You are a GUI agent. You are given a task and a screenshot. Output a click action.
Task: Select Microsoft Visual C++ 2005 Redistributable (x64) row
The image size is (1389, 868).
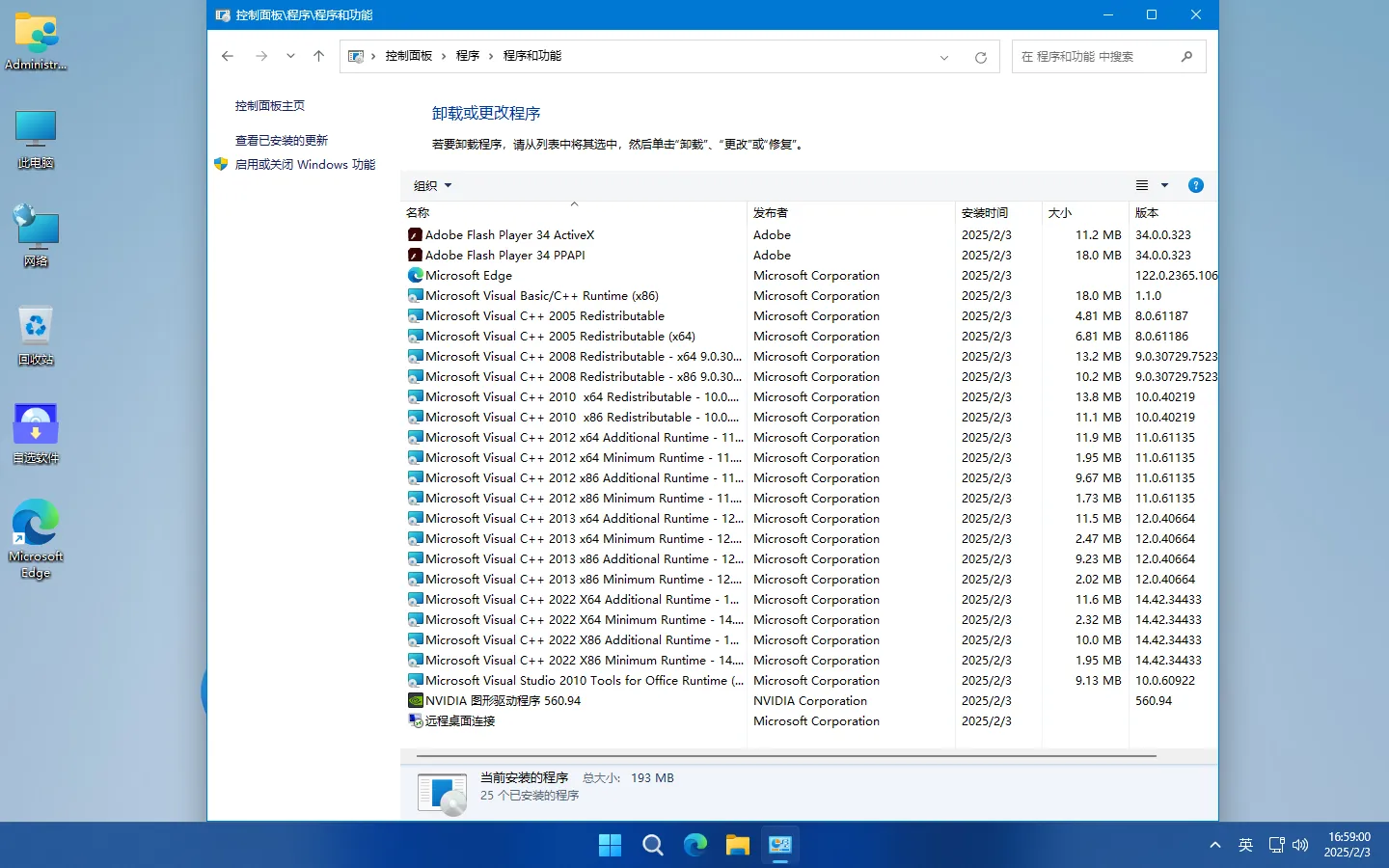coord(809,336)
